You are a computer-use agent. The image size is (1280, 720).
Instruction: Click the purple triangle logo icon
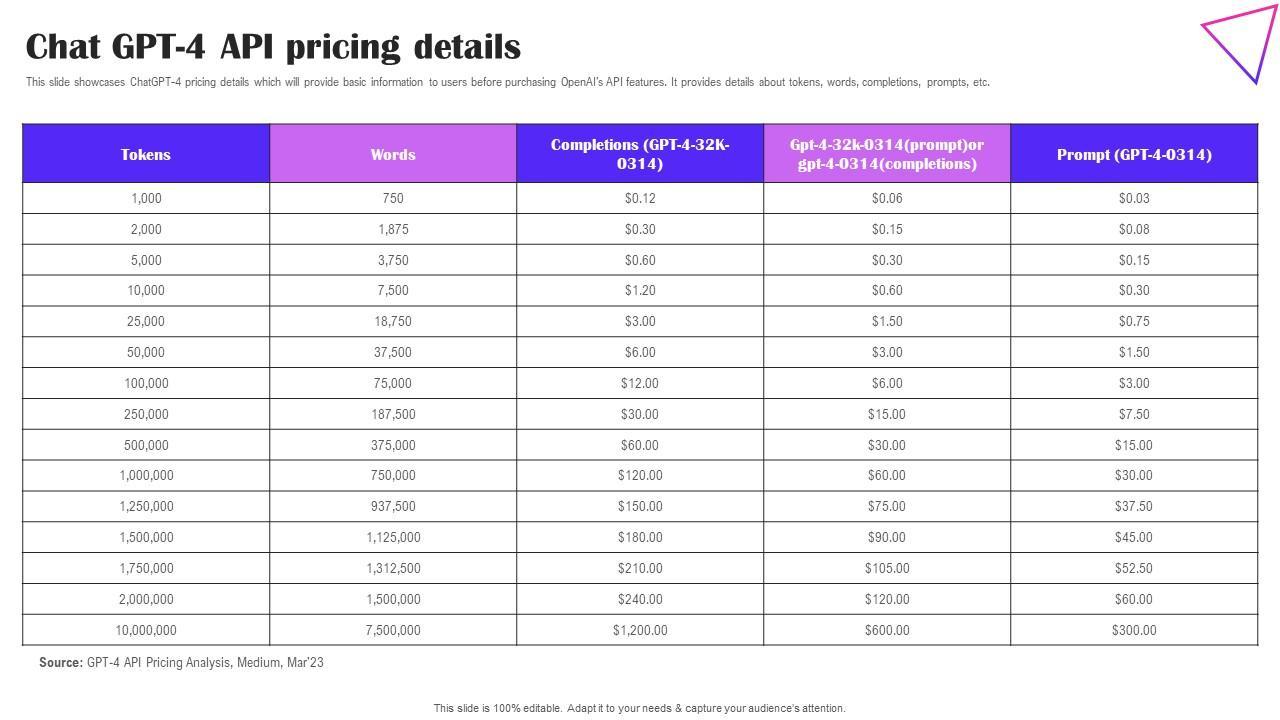[x=1243, y=41]
